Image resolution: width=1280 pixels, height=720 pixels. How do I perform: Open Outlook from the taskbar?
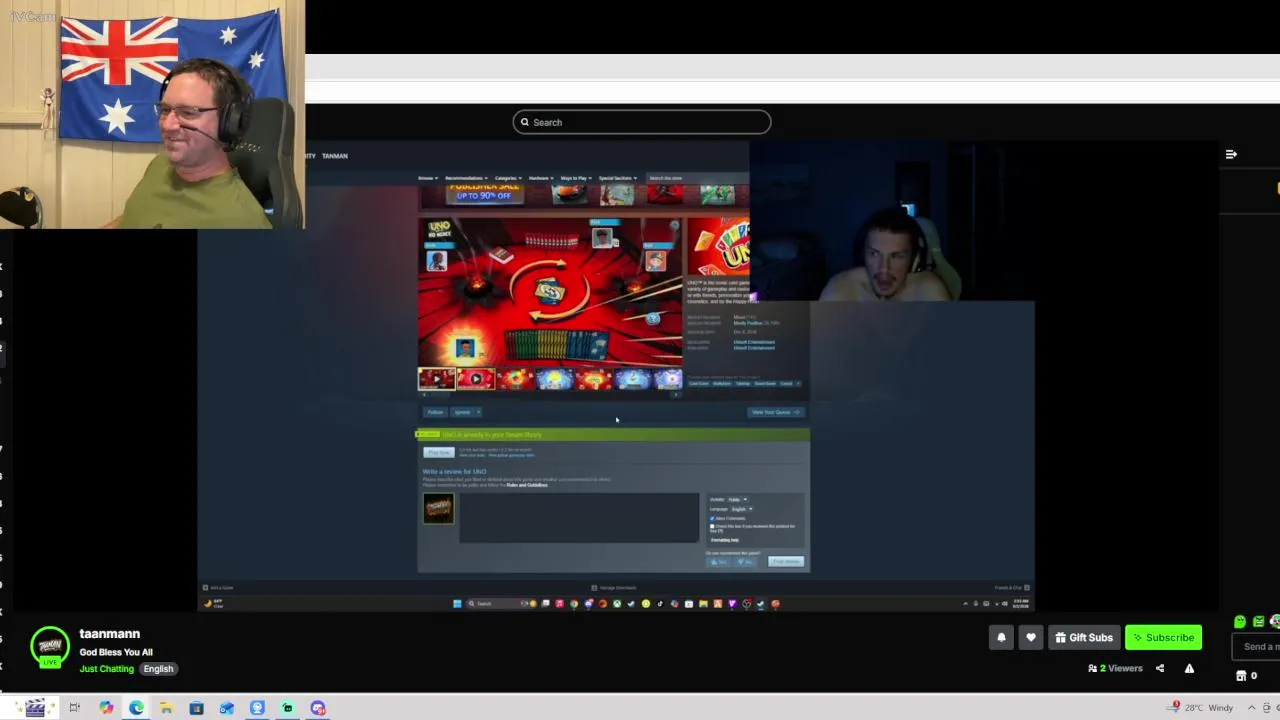tap(227, 708)
